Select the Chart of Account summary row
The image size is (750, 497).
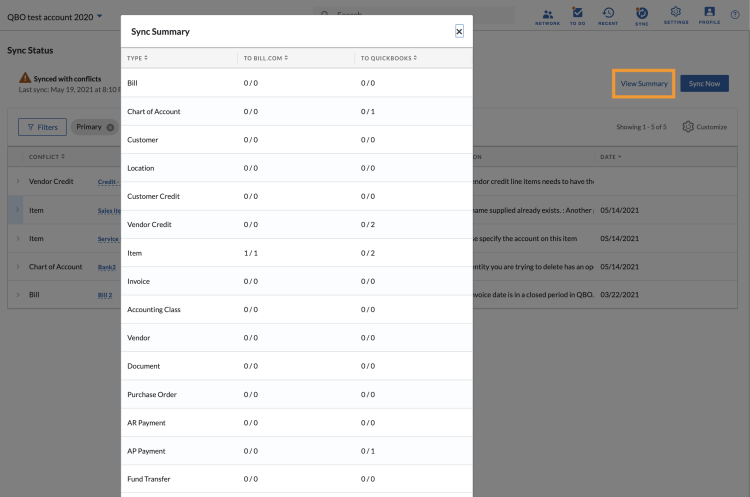[297, 111]
